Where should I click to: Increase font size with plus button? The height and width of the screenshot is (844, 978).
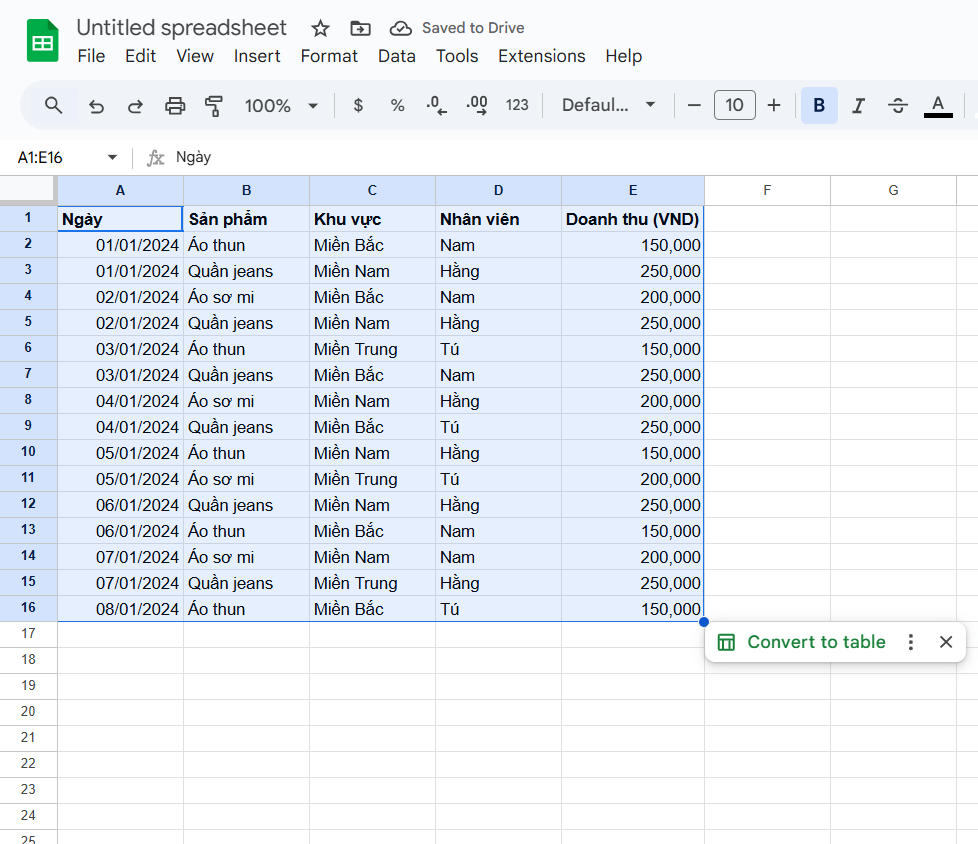[x=774, y=105]
